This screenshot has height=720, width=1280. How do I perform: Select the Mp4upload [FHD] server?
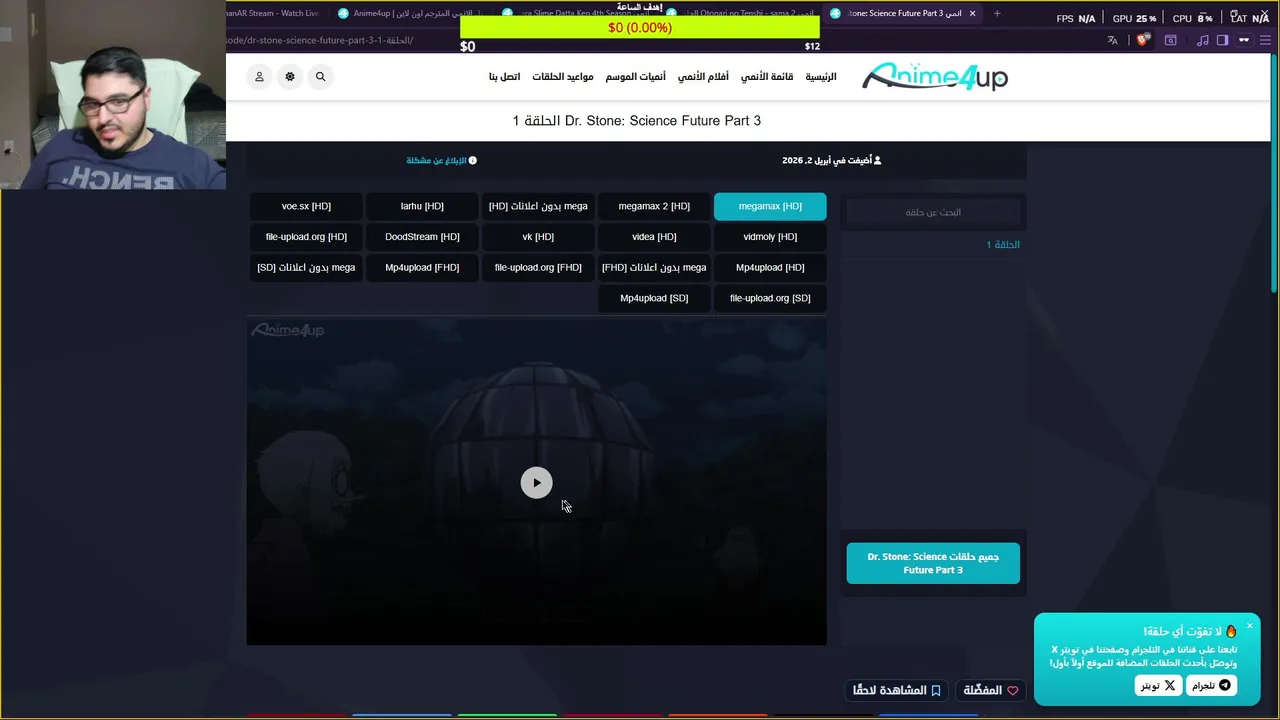(x=422, y=267)
